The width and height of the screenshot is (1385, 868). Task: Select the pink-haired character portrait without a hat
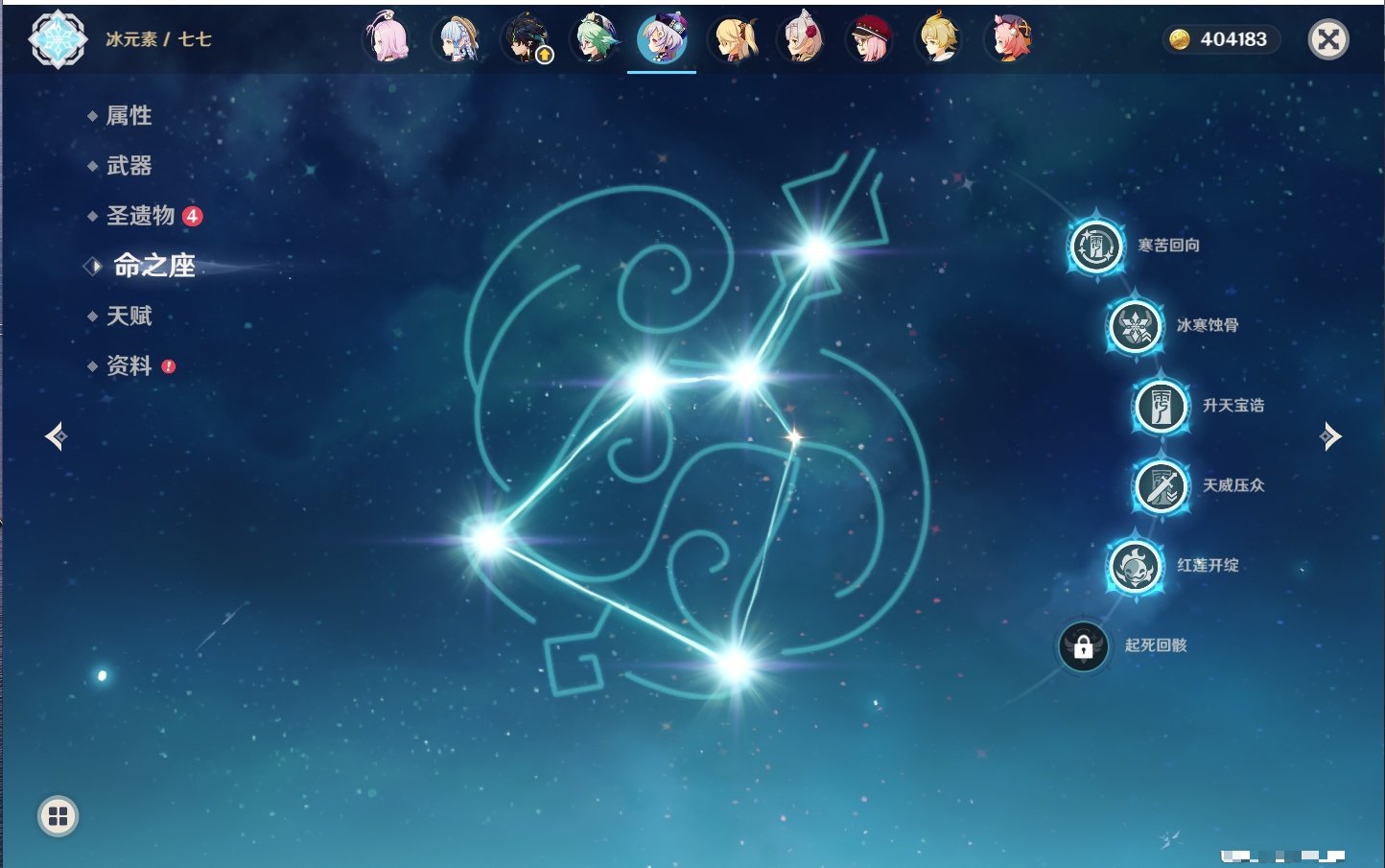tap(387, 39)
